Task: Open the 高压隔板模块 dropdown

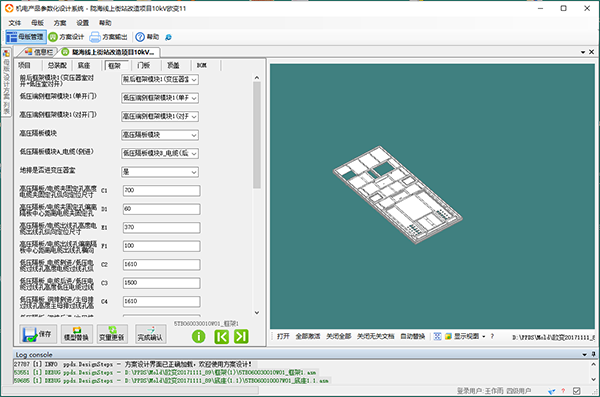Action: 160,135
